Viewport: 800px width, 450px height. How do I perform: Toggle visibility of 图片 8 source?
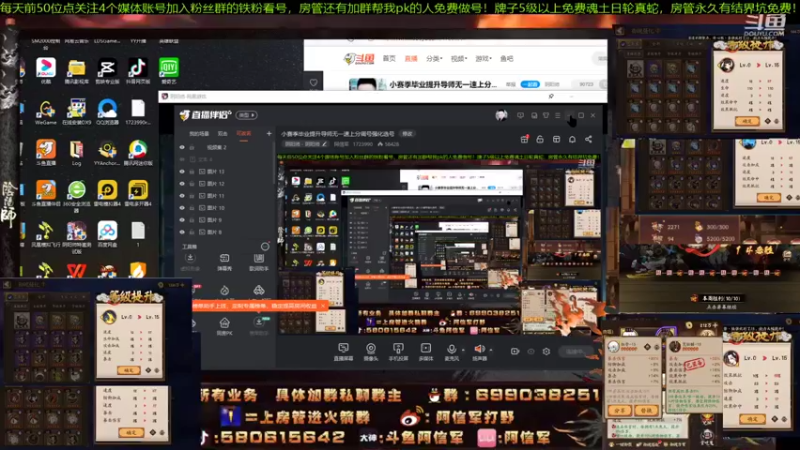(182, 232)
